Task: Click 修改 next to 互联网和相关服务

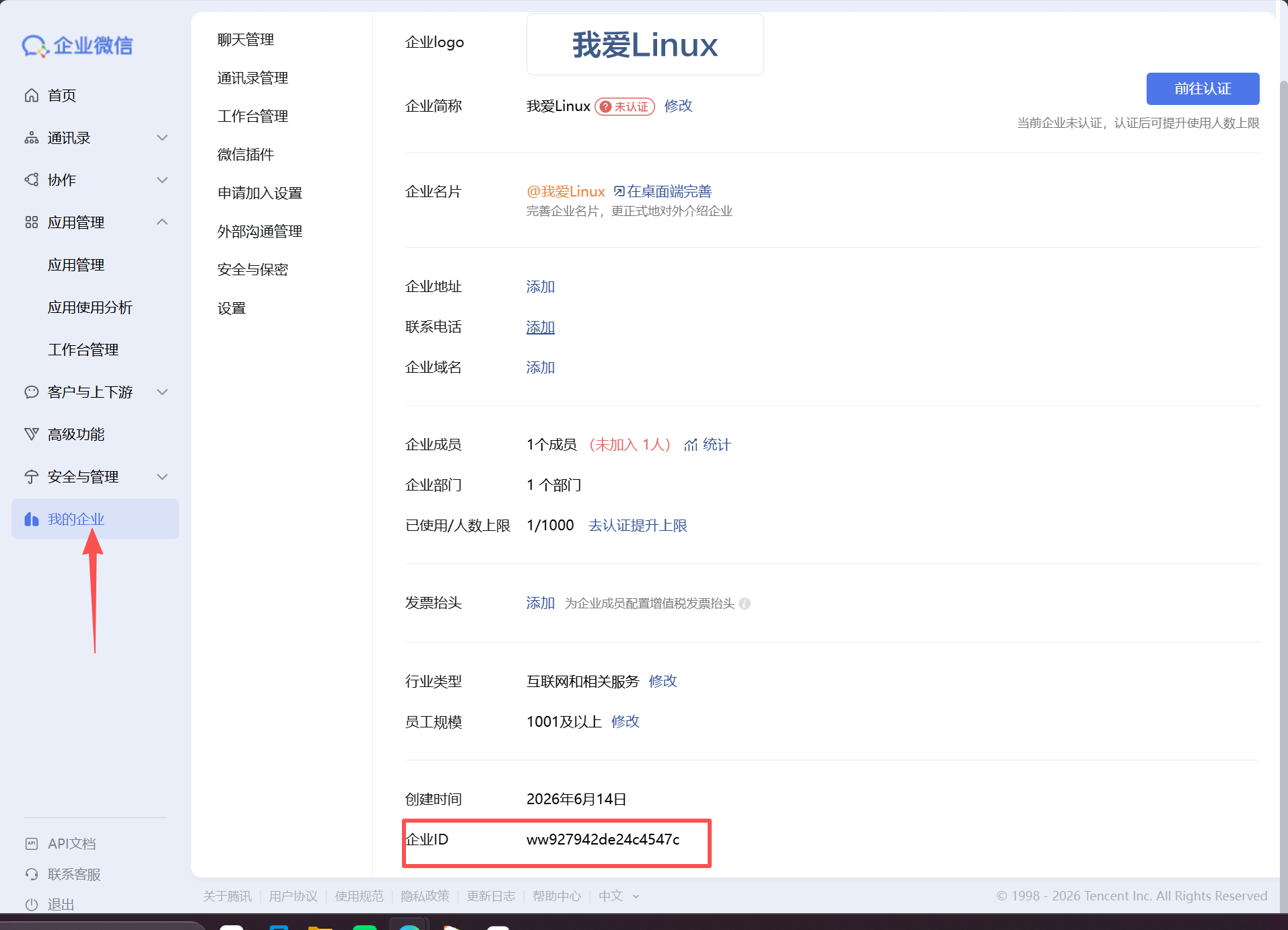Action: [x=663, y=682]
